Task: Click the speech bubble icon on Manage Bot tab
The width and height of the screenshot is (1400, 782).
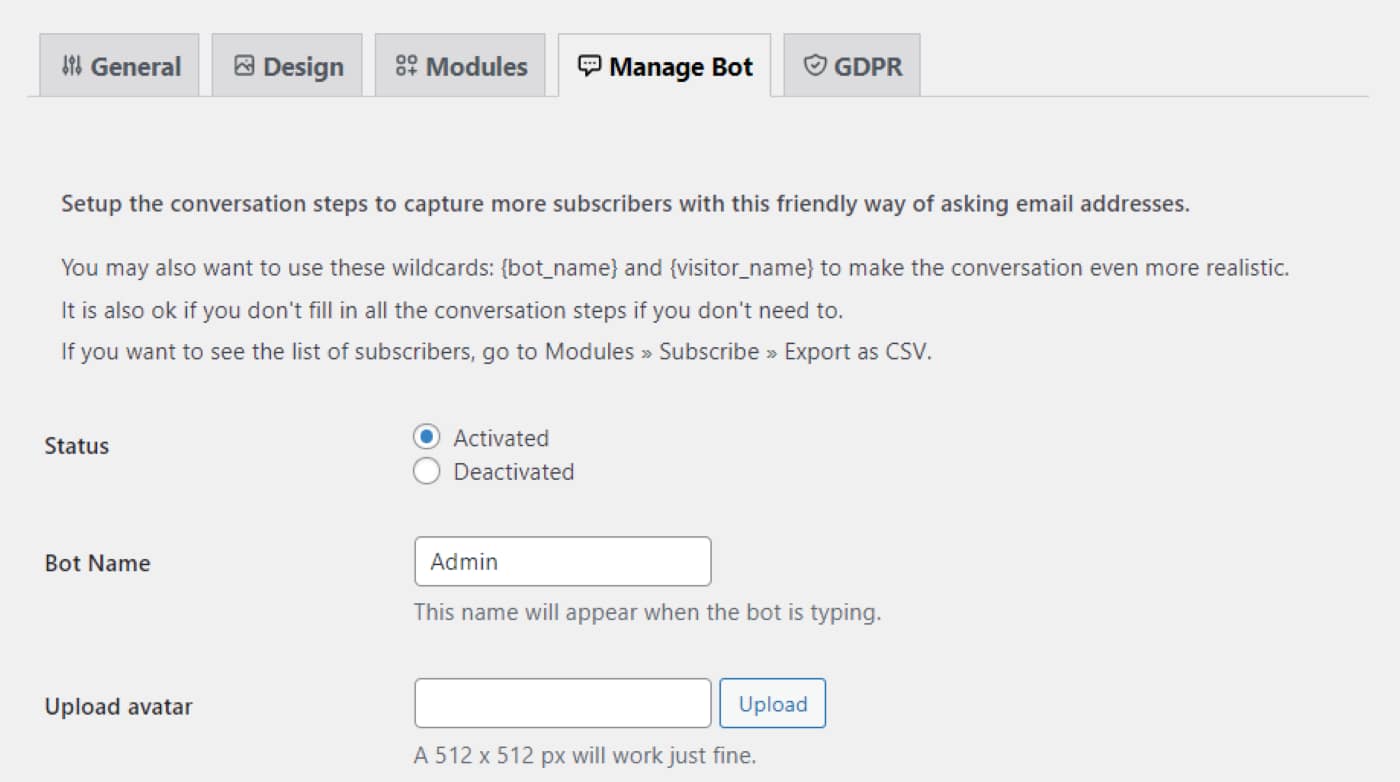Action: coord(590,65)
